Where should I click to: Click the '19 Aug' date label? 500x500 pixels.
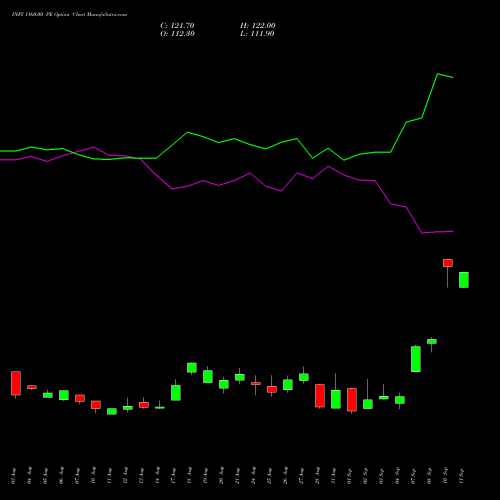click(206, 476)
